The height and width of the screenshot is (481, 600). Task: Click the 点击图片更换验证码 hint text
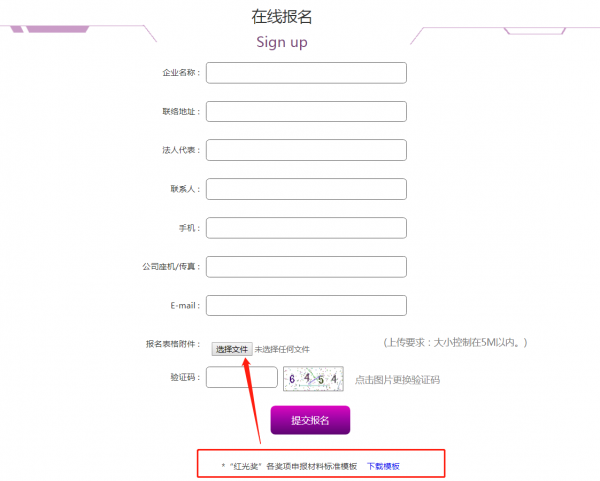tap(397, 380)
